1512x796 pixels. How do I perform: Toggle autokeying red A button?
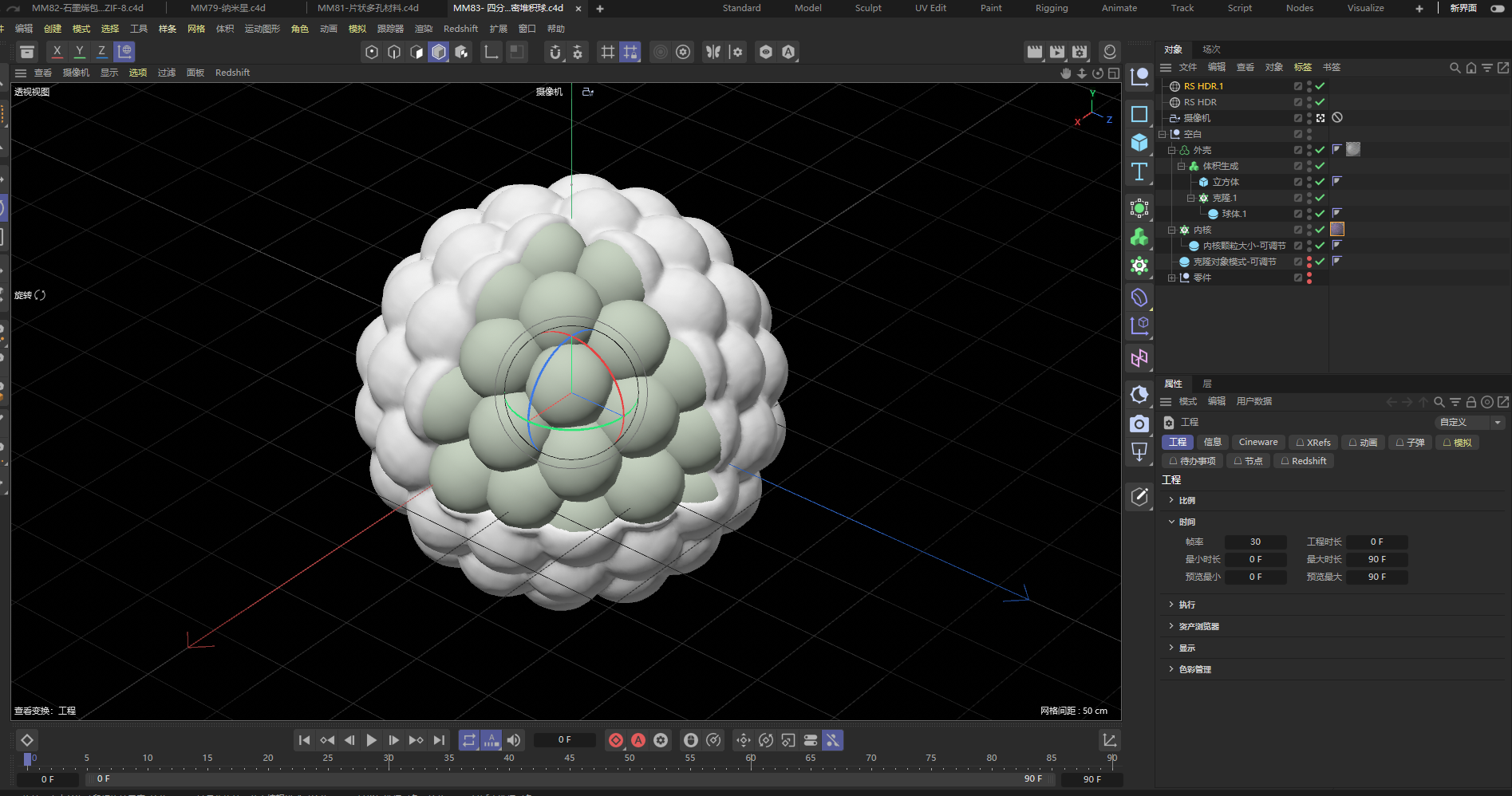tap(638, 740)
